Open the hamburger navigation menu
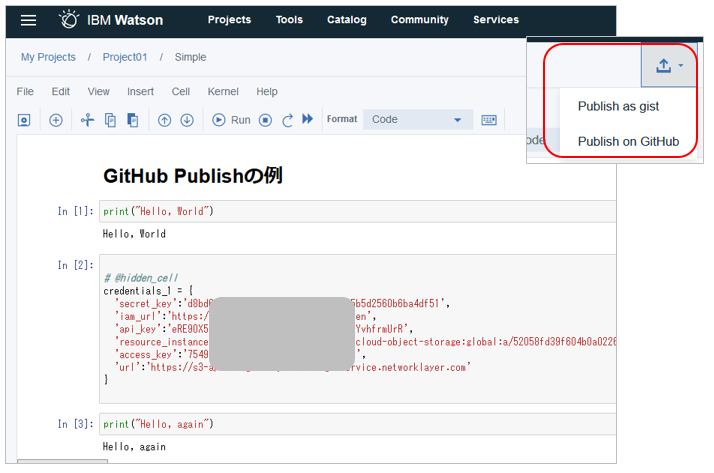 pyautogui.click(x=28, y=20)
